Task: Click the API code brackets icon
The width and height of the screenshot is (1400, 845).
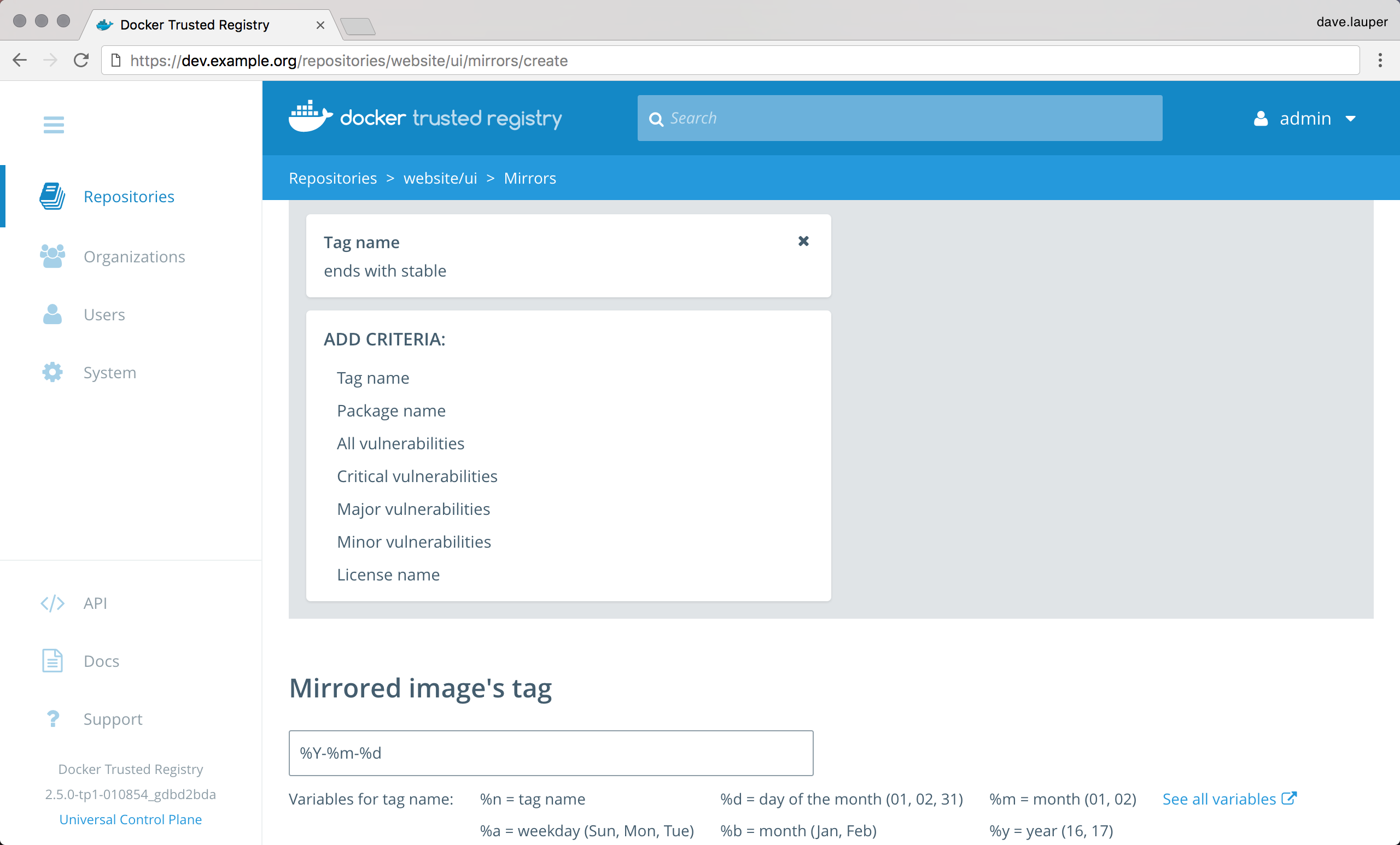Action: pyautogui.click(x=52, y=603)
